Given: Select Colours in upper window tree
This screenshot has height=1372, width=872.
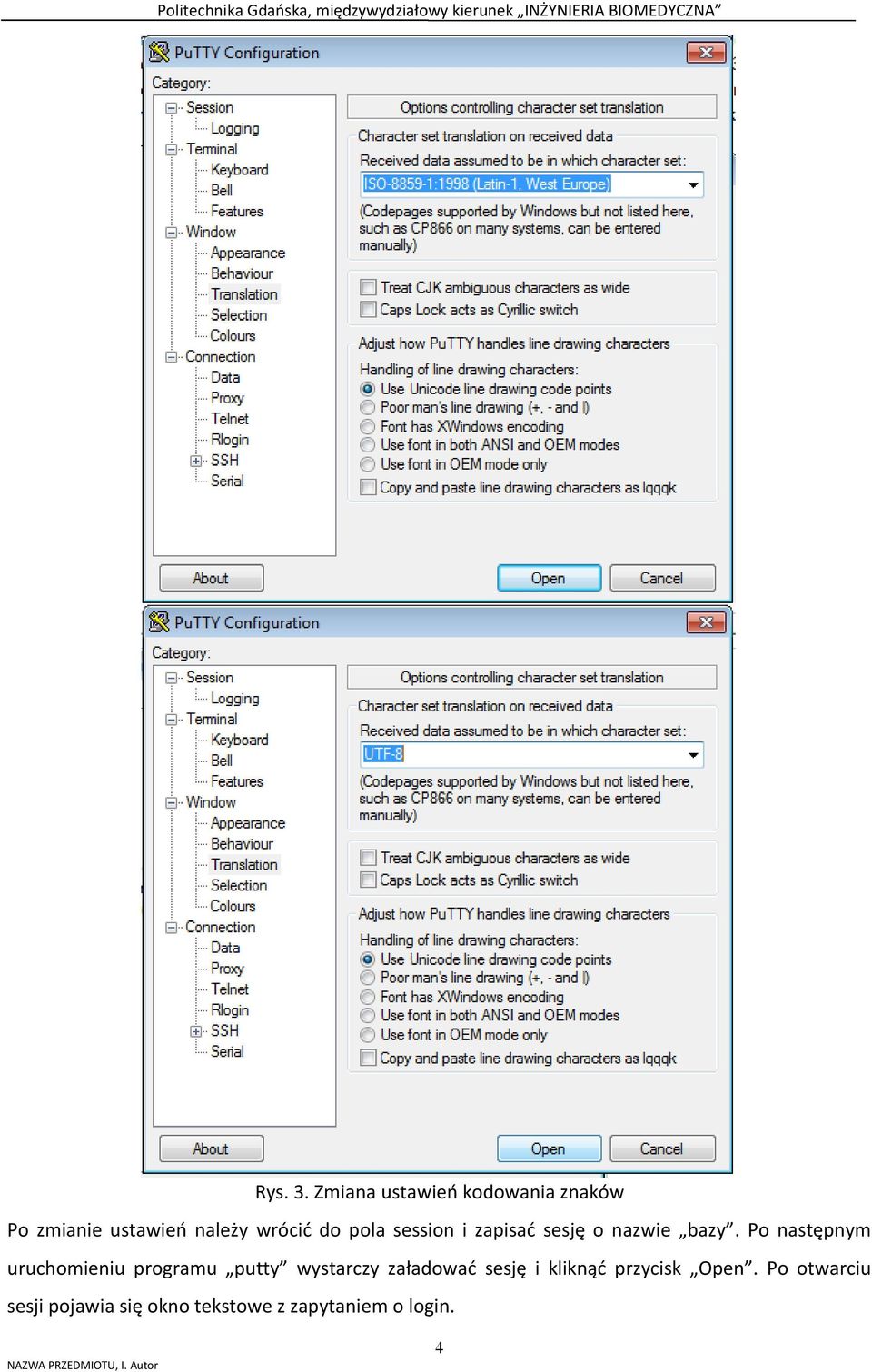Looking at the screenshot, I should [x=233, y=335].
